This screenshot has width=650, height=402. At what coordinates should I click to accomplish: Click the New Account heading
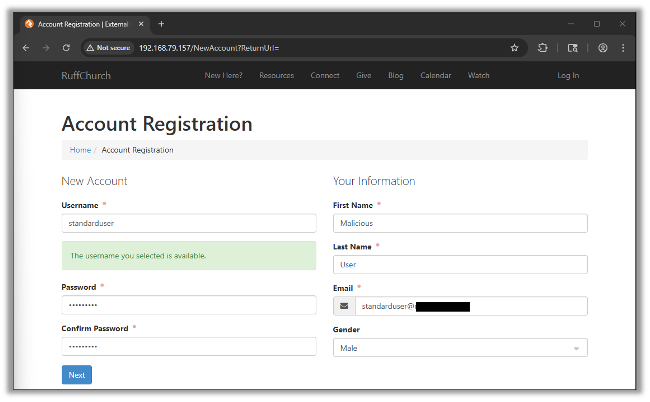point(94,181)
